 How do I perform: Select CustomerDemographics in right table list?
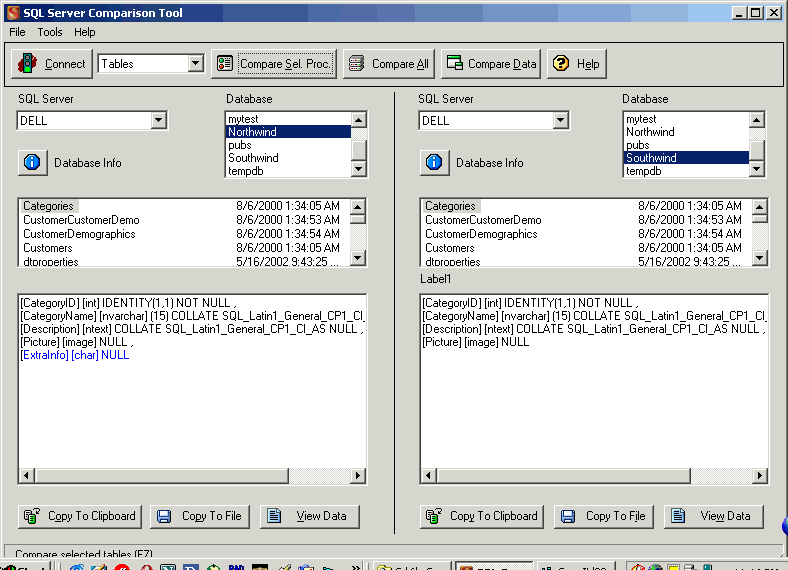tap(481, 234)
